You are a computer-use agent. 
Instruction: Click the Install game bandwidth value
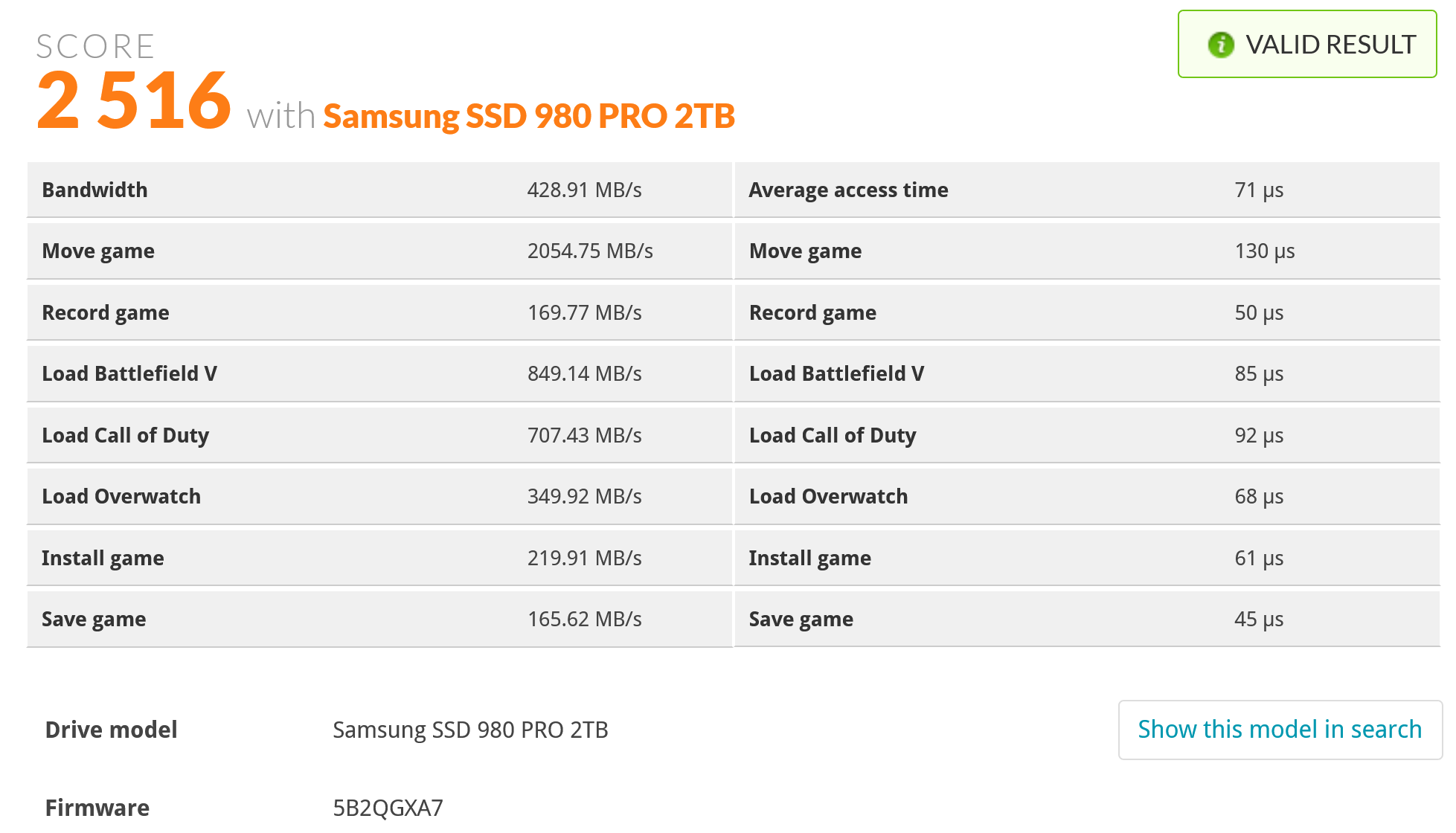[584, 558]
